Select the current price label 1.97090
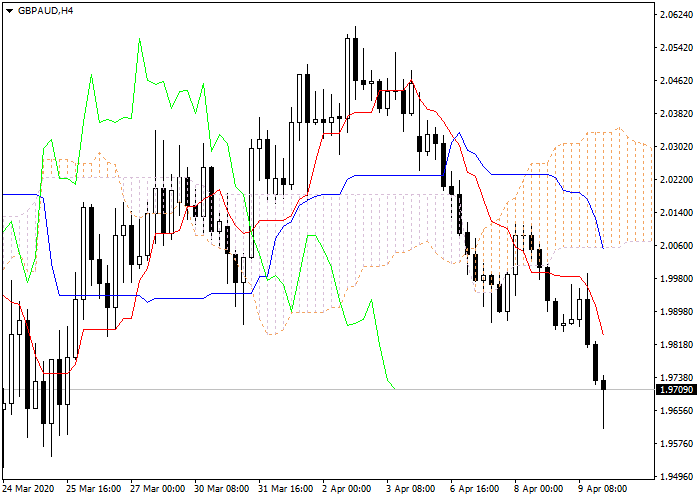 coord(677,390)
